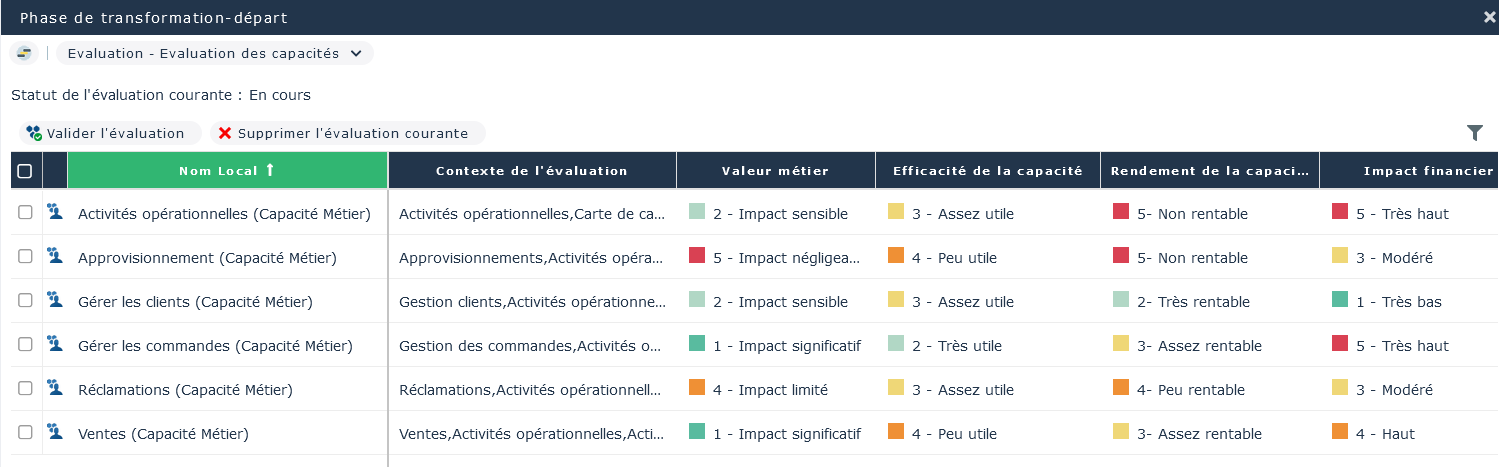Click the capacity icon beside Ventes
The width and height of the screenshot is (1499, 467).
[55, 432]
